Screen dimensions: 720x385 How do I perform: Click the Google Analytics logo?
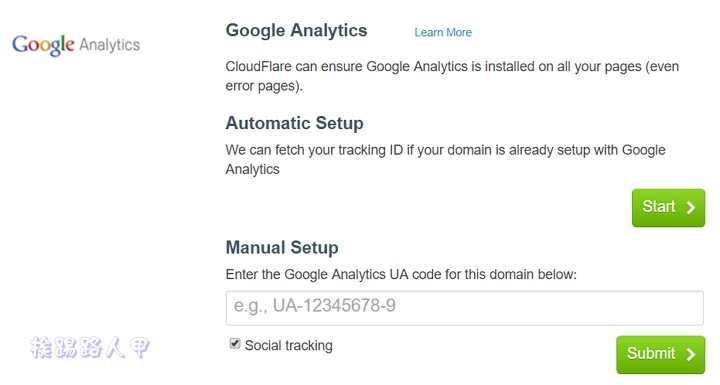click(76, 45)
